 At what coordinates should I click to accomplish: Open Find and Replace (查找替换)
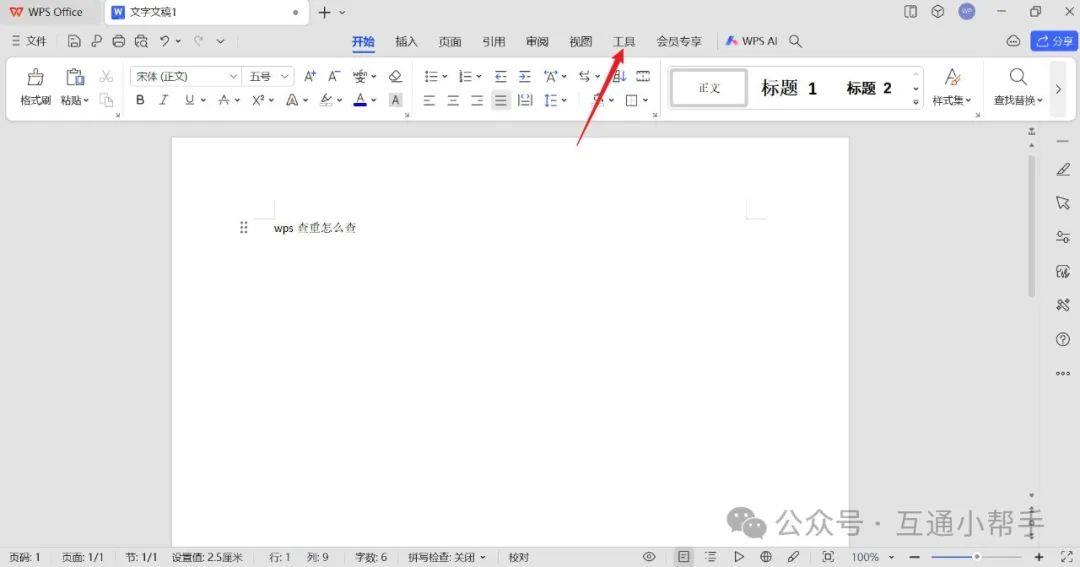[1018, 87]
